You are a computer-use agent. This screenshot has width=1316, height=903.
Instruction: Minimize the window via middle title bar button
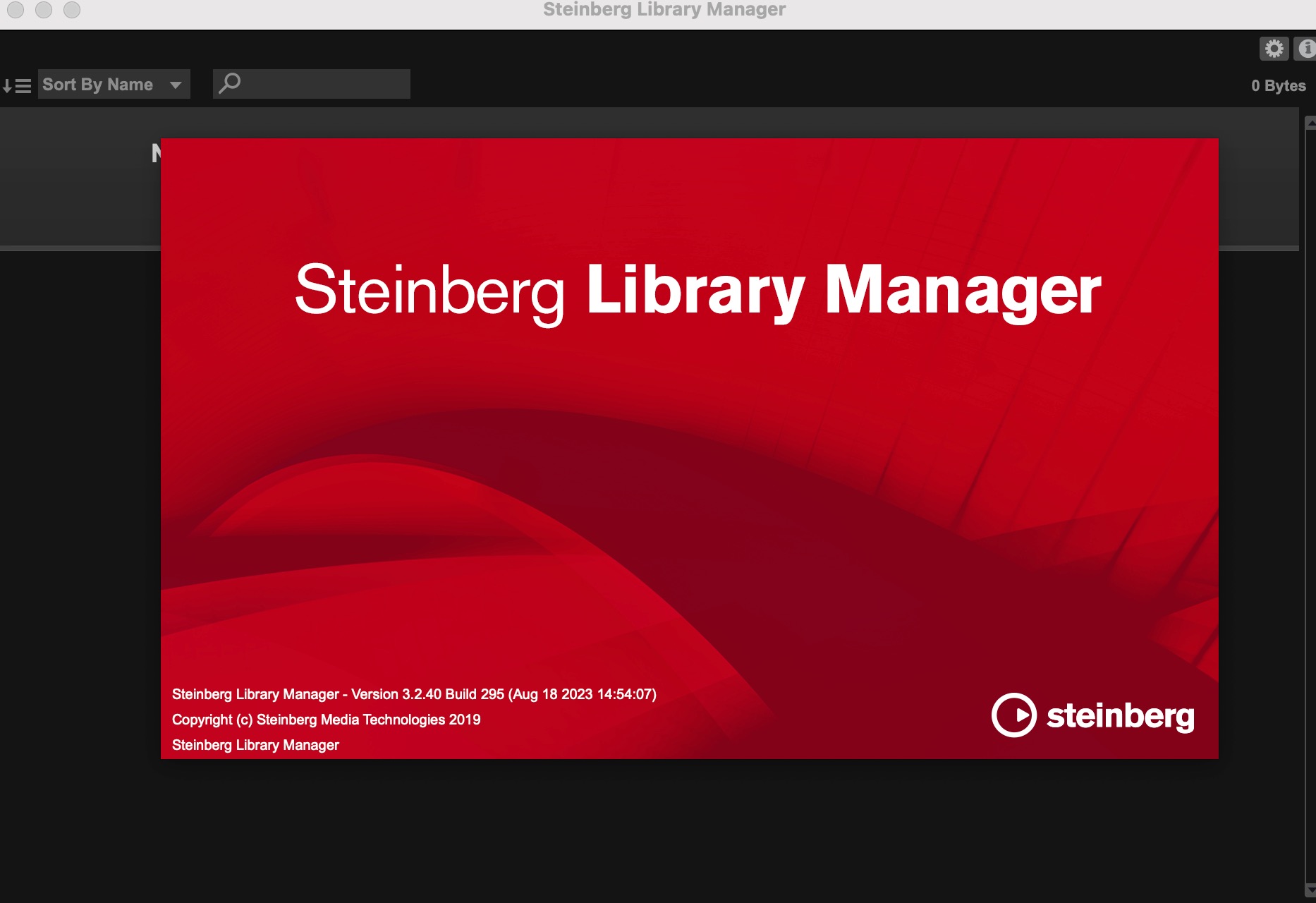[44, 10]
